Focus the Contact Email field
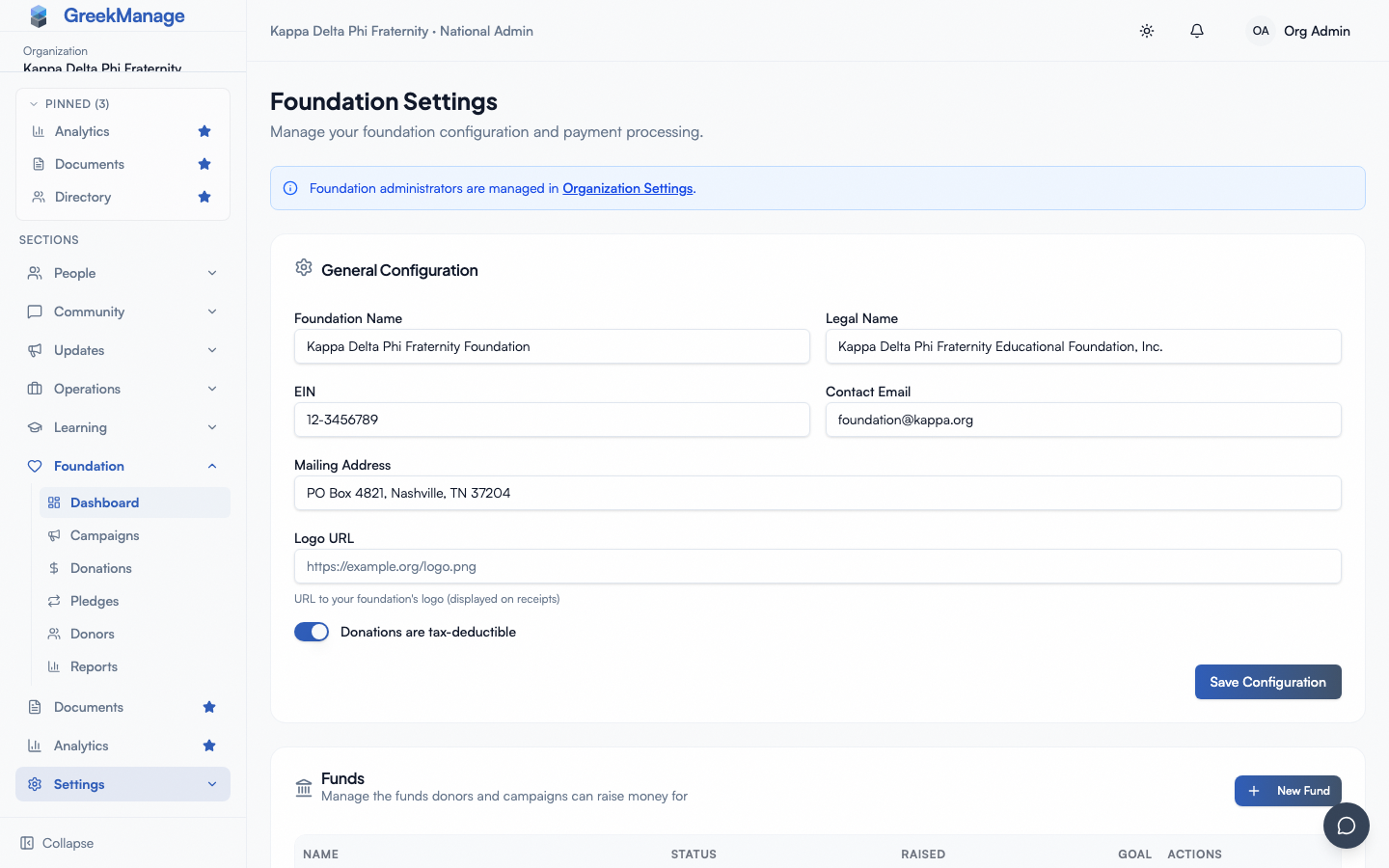The width and height of the screenshot is (1389, 868). (1083, 420)
